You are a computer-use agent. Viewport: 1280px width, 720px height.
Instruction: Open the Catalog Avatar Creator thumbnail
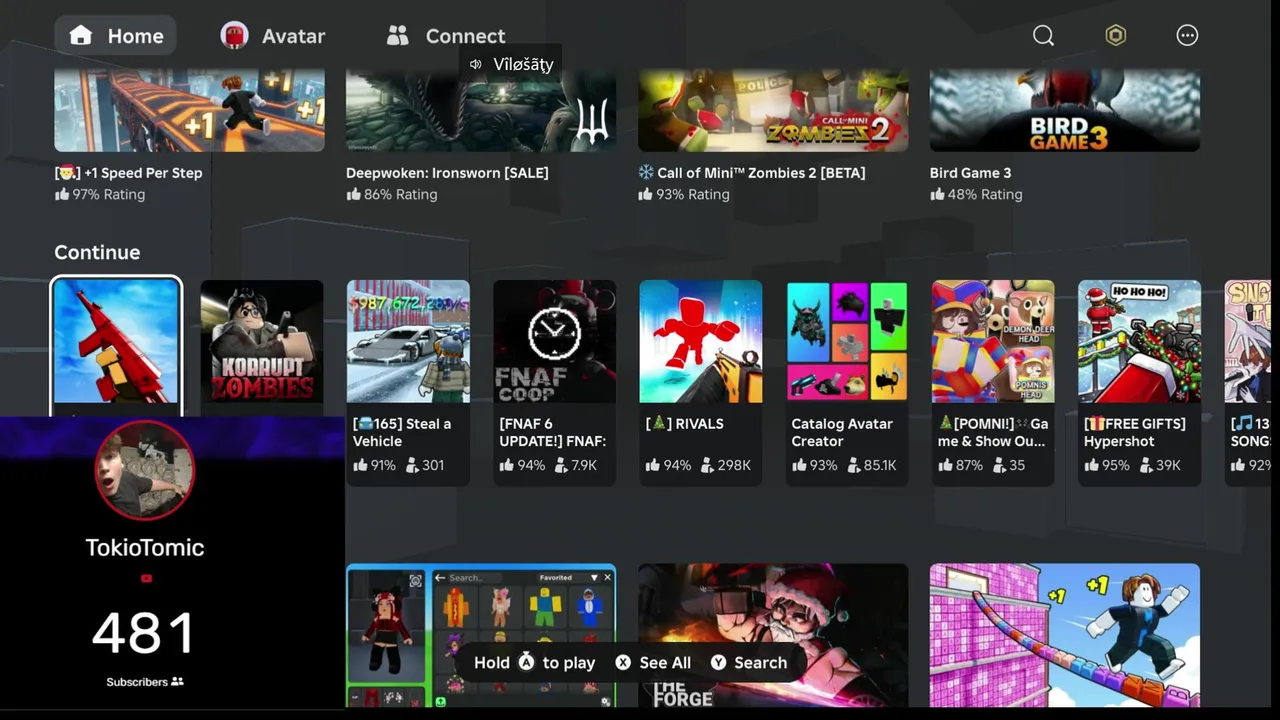tap(847, 342)
